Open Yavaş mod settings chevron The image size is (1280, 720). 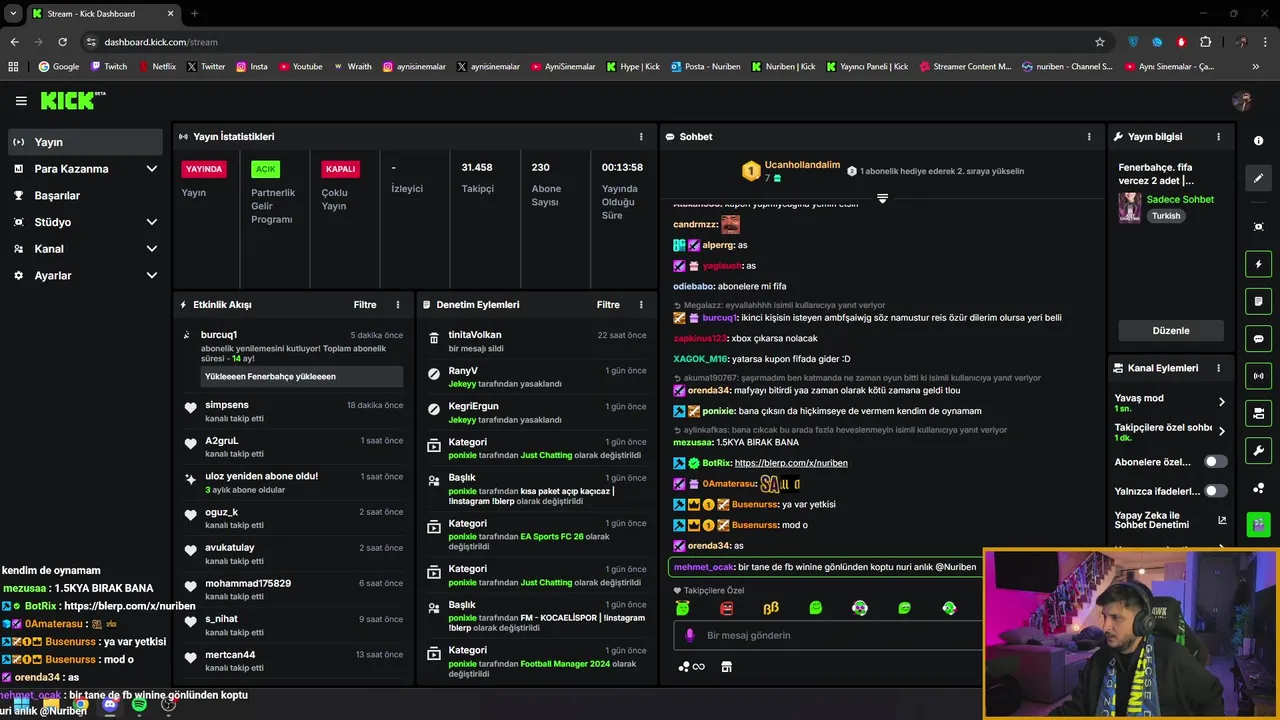click(x=1221, y=402)
